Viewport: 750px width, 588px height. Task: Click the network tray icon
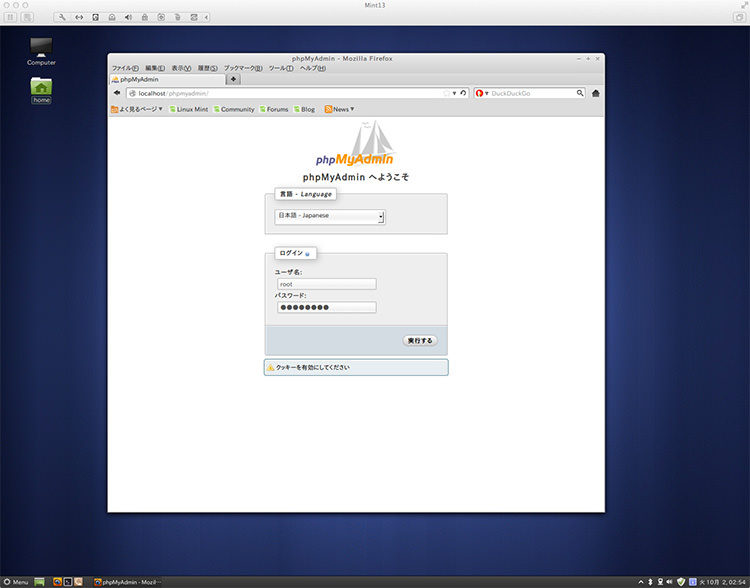[x=660, y=582]
